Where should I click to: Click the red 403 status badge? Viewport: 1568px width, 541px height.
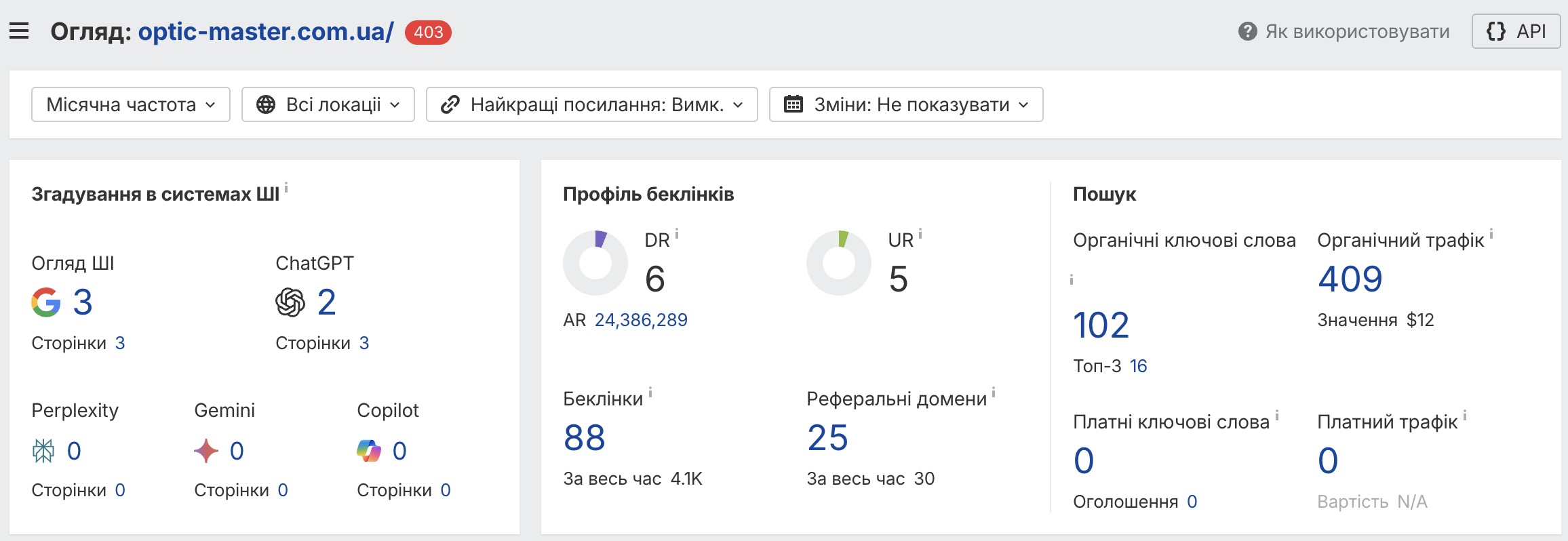click(428, 33)
